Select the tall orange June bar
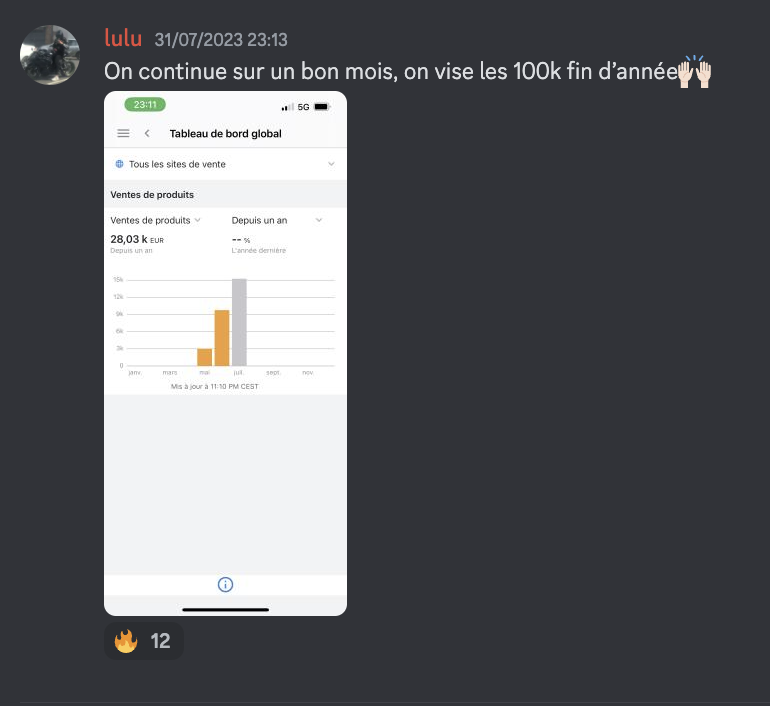Image resolution: width=770 pixels, height=706 pixels. tap(222, 338)
